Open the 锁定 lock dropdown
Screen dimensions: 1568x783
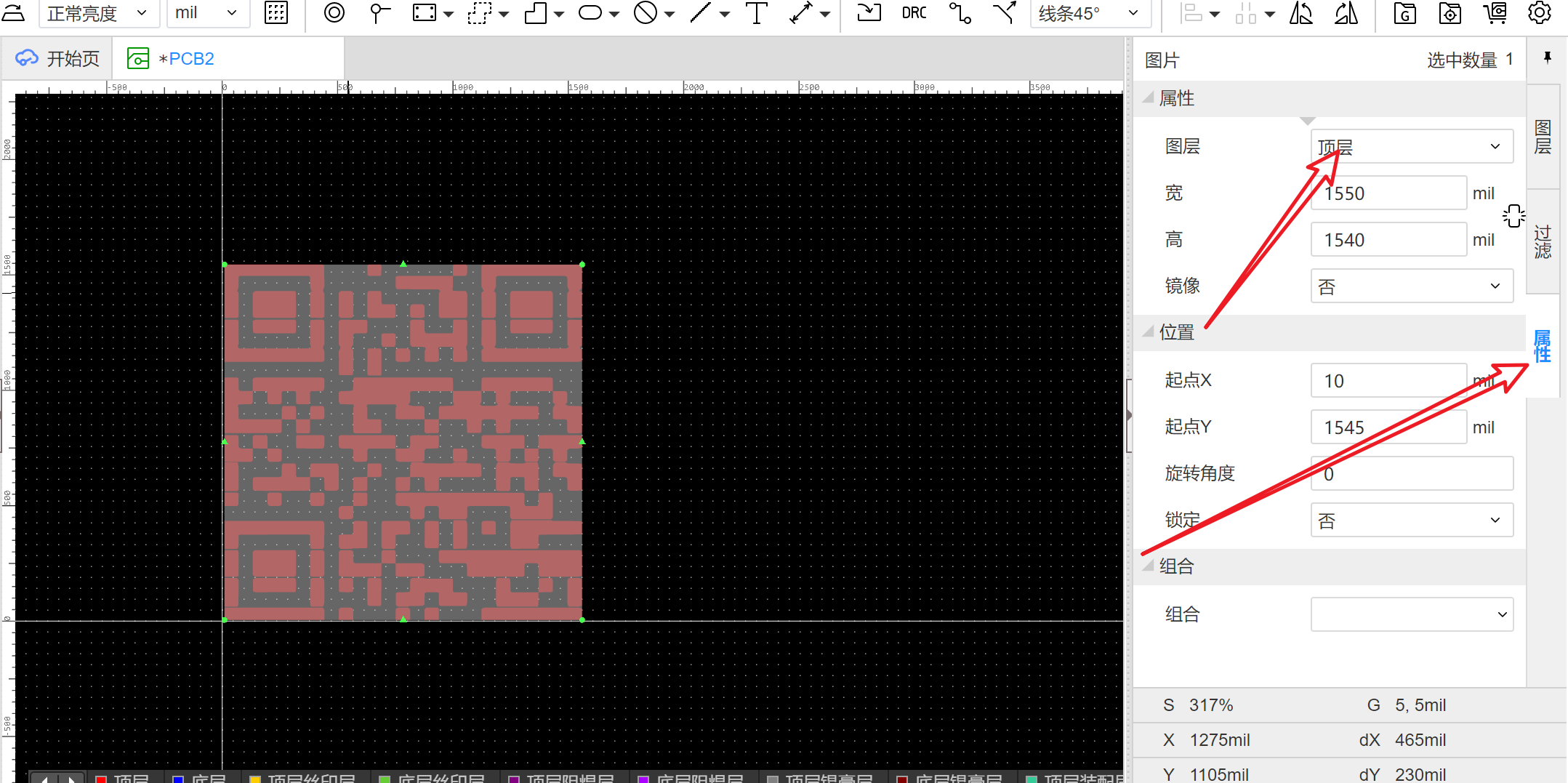pyautogui.click(x=1412, y=520)
